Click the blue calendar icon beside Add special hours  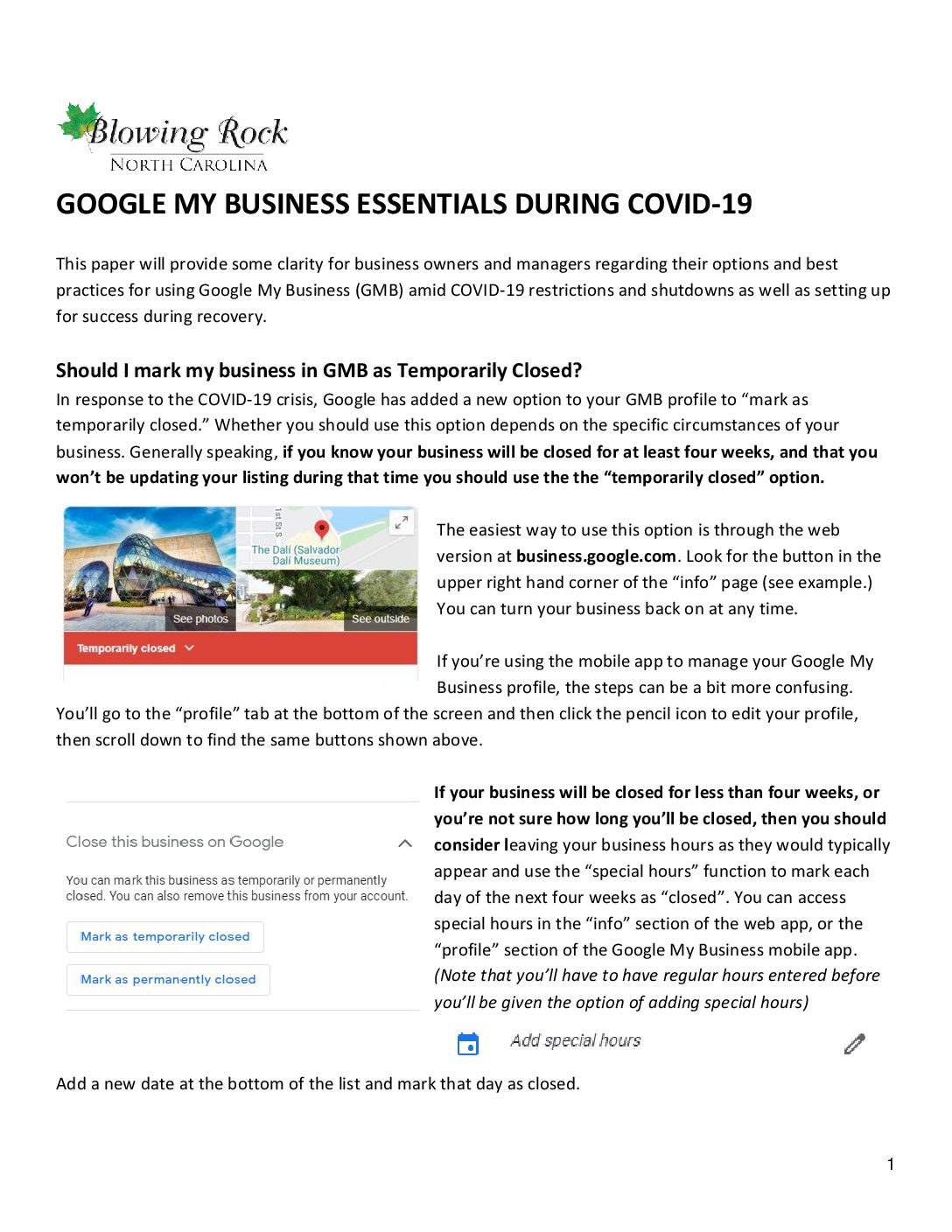[468, 1044]
